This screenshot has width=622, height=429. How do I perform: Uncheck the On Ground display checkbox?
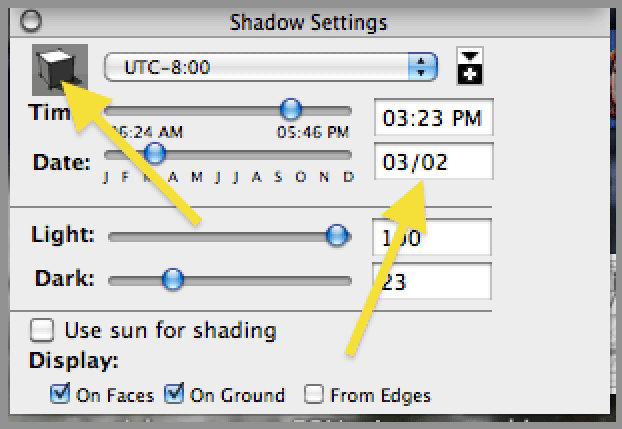click(x=175, y=394)
